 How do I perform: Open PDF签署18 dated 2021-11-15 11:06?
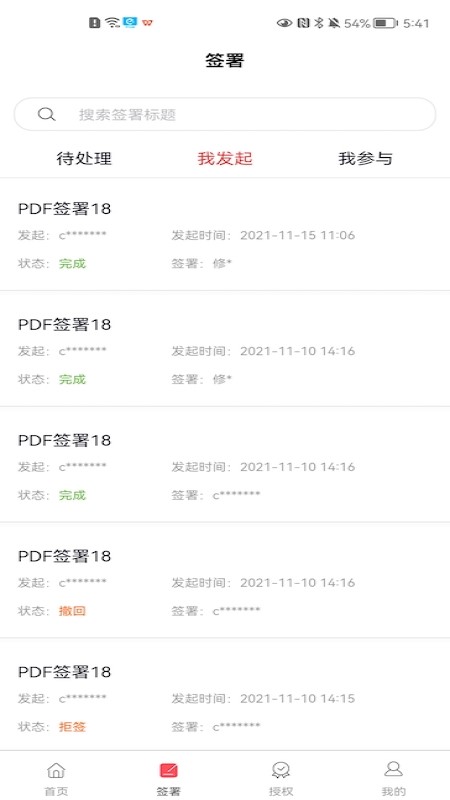coord(225,235)
